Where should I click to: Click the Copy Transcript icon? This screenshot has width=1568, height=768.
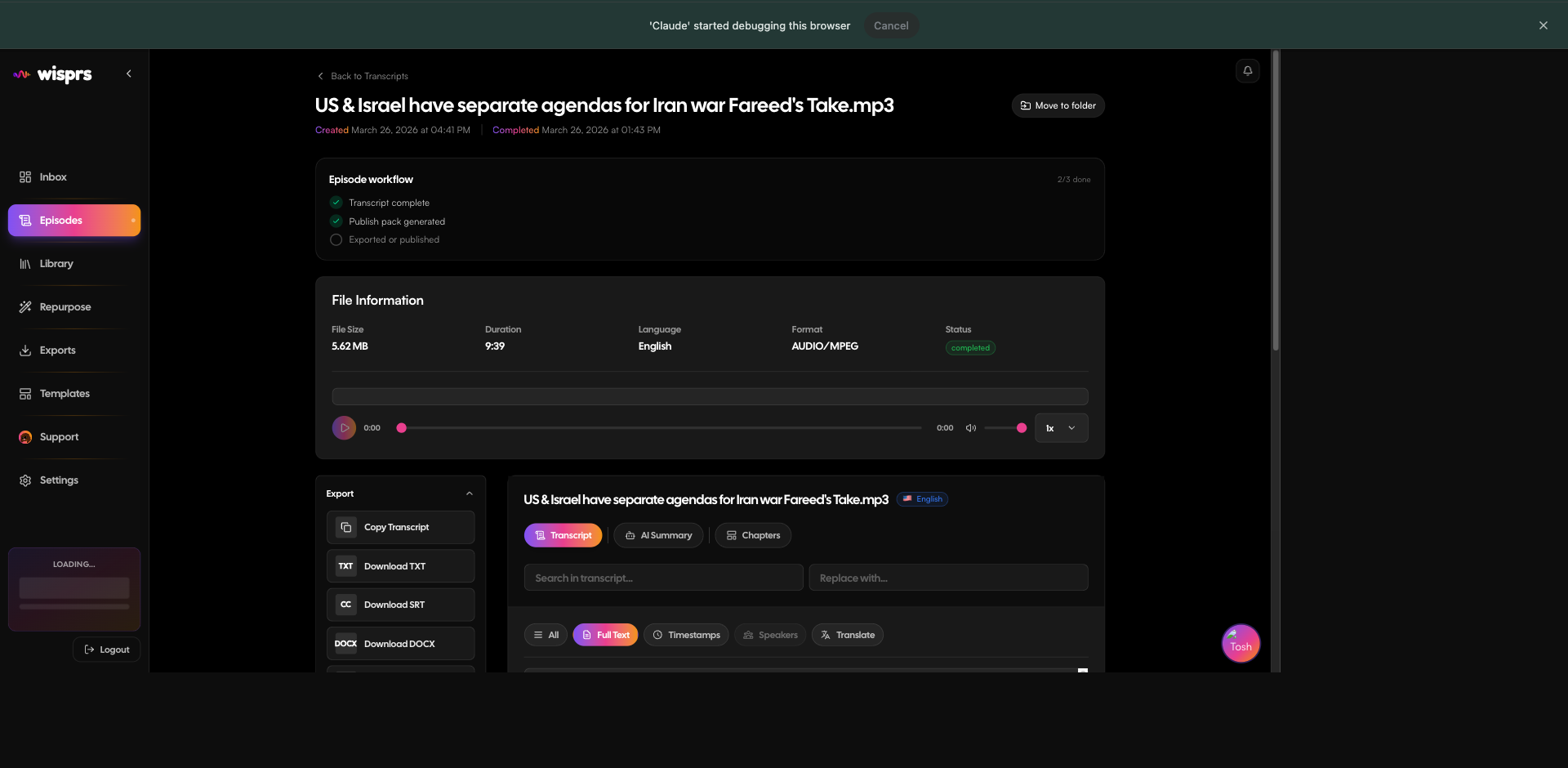click(x=346, y=527)
